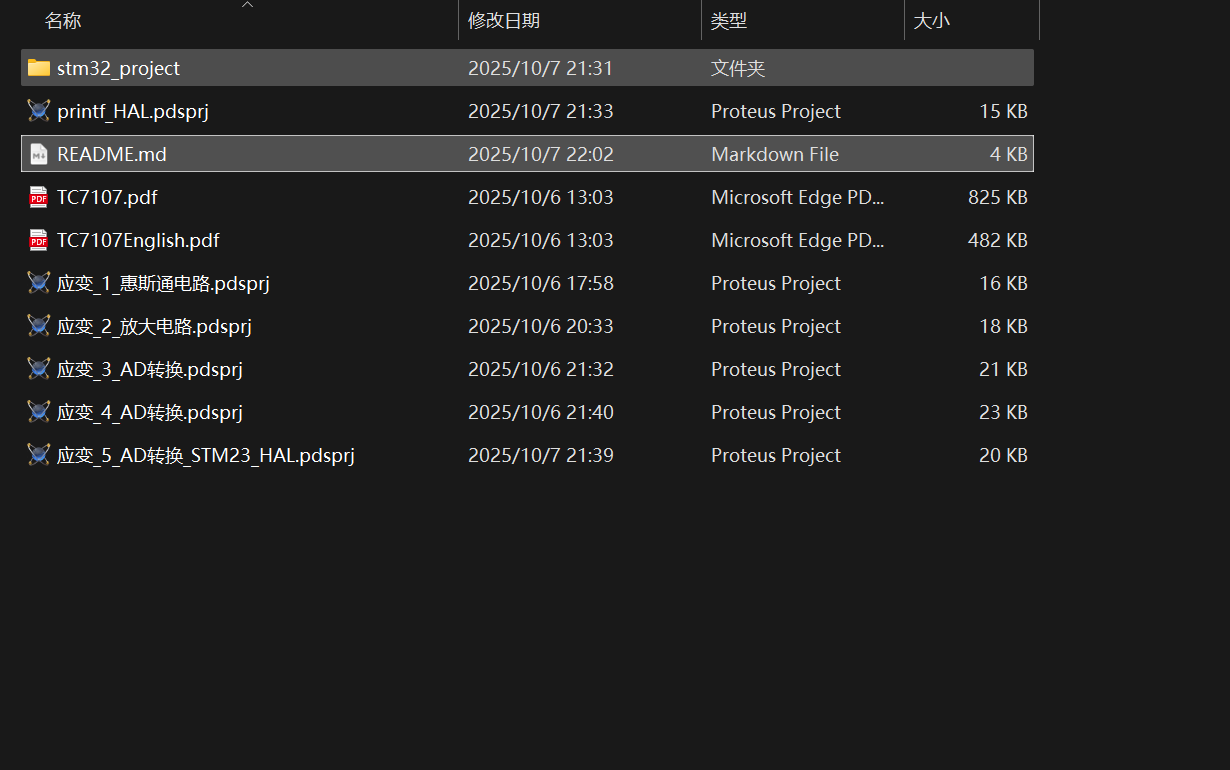Select the file name TC7107English.pdf

tap(138, 240)
